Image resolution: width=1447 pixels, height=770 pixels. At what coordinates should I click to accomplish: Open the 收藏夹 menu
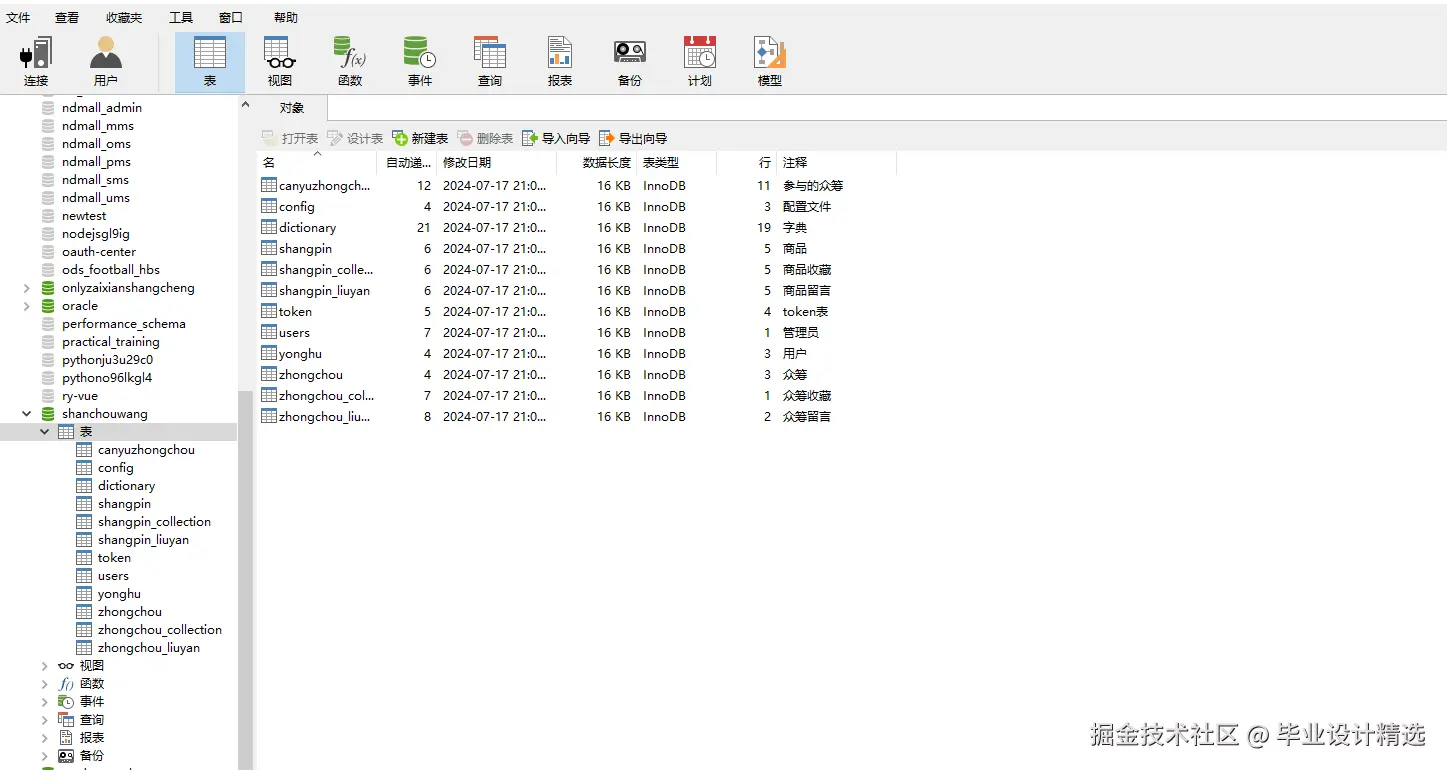pyautogui.click(x=124, y=17)
